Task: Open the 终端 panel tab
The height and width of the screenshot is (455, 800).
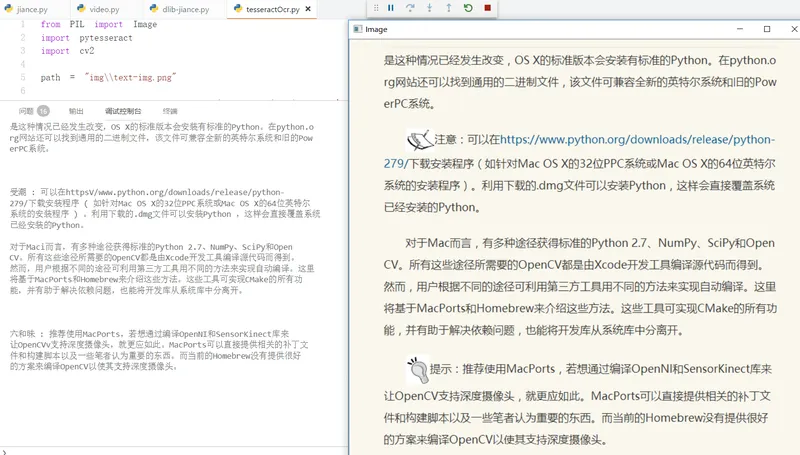Action: [170, 111]
